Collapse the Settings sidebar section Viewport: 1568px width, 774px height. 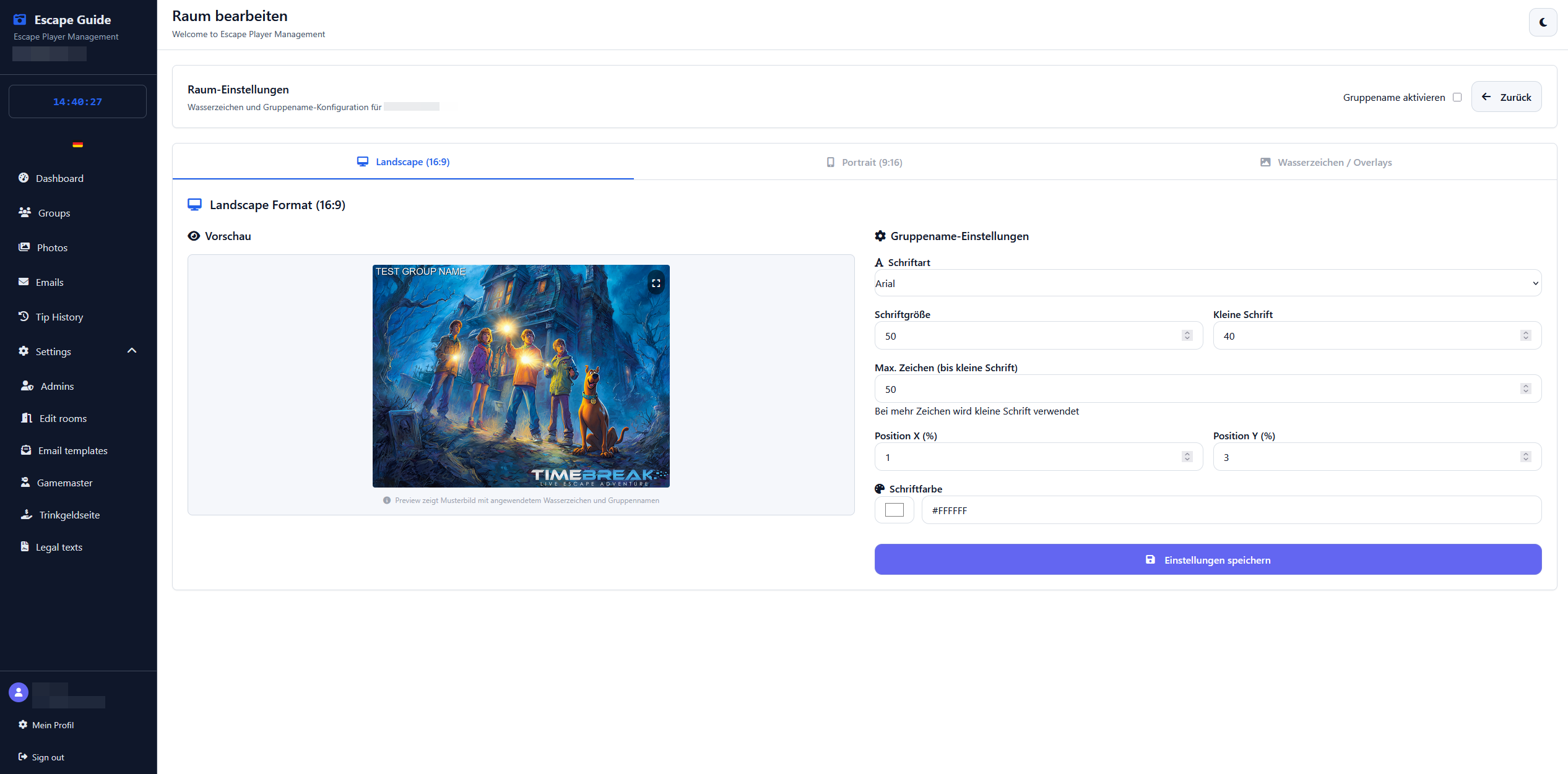click(x=131, y=351)
